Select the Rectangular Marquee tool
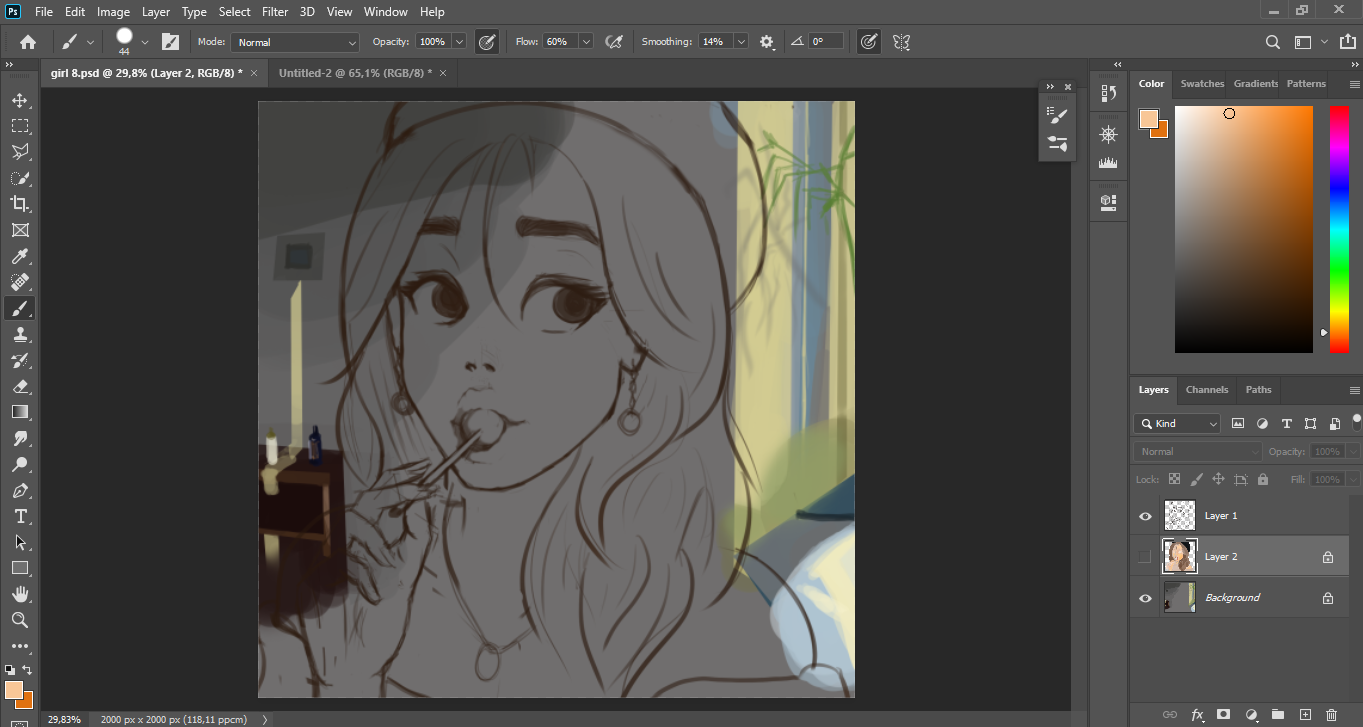 pos(20,126)
